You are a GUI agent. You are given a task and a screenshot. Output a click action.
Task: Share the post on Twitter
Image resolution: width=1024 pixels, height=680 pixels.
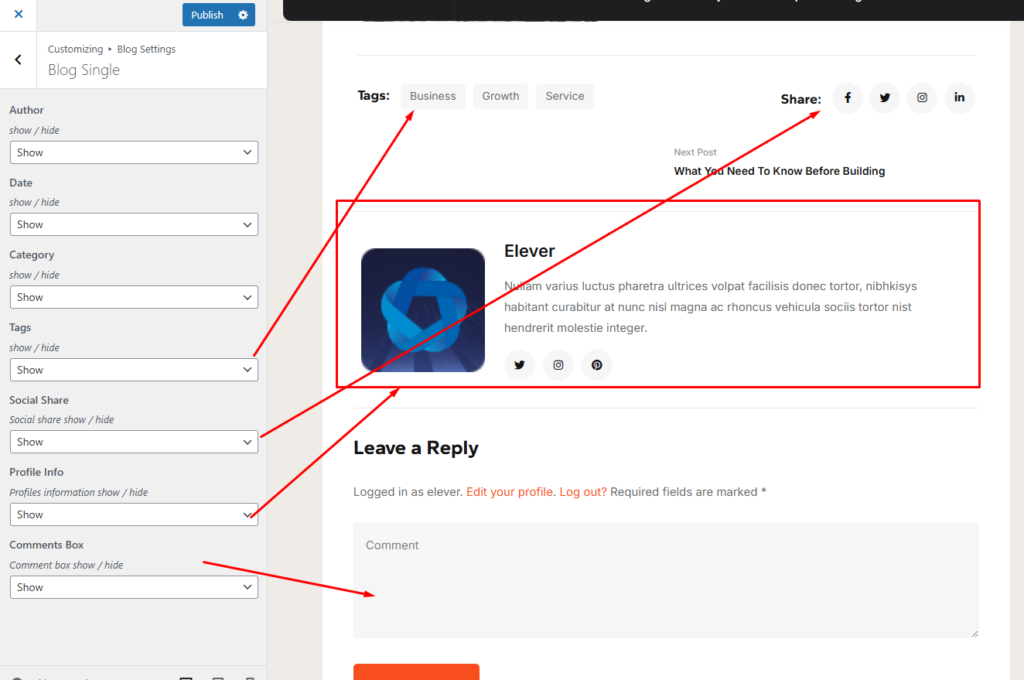885,98
